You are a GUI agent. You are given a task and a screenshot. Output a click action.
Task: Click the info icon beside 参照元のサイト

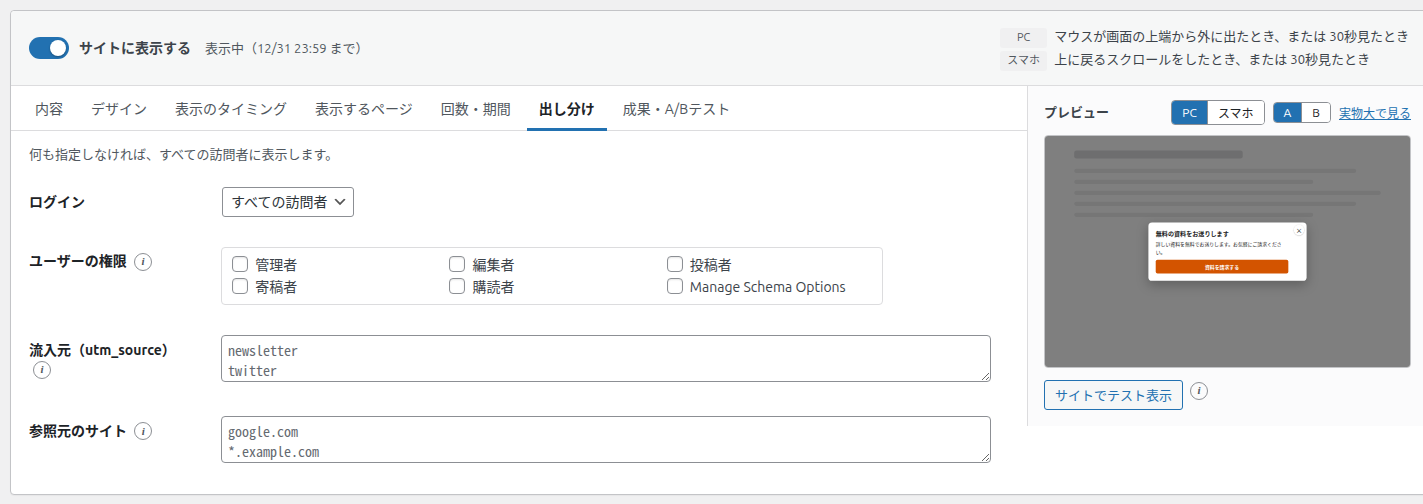click(143, 432)
